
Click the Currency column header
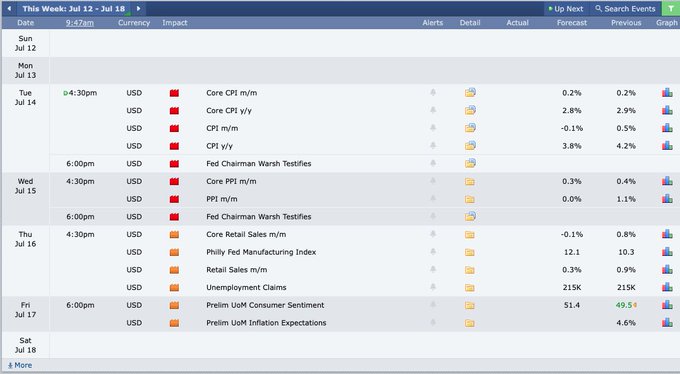tap(134, 23)
